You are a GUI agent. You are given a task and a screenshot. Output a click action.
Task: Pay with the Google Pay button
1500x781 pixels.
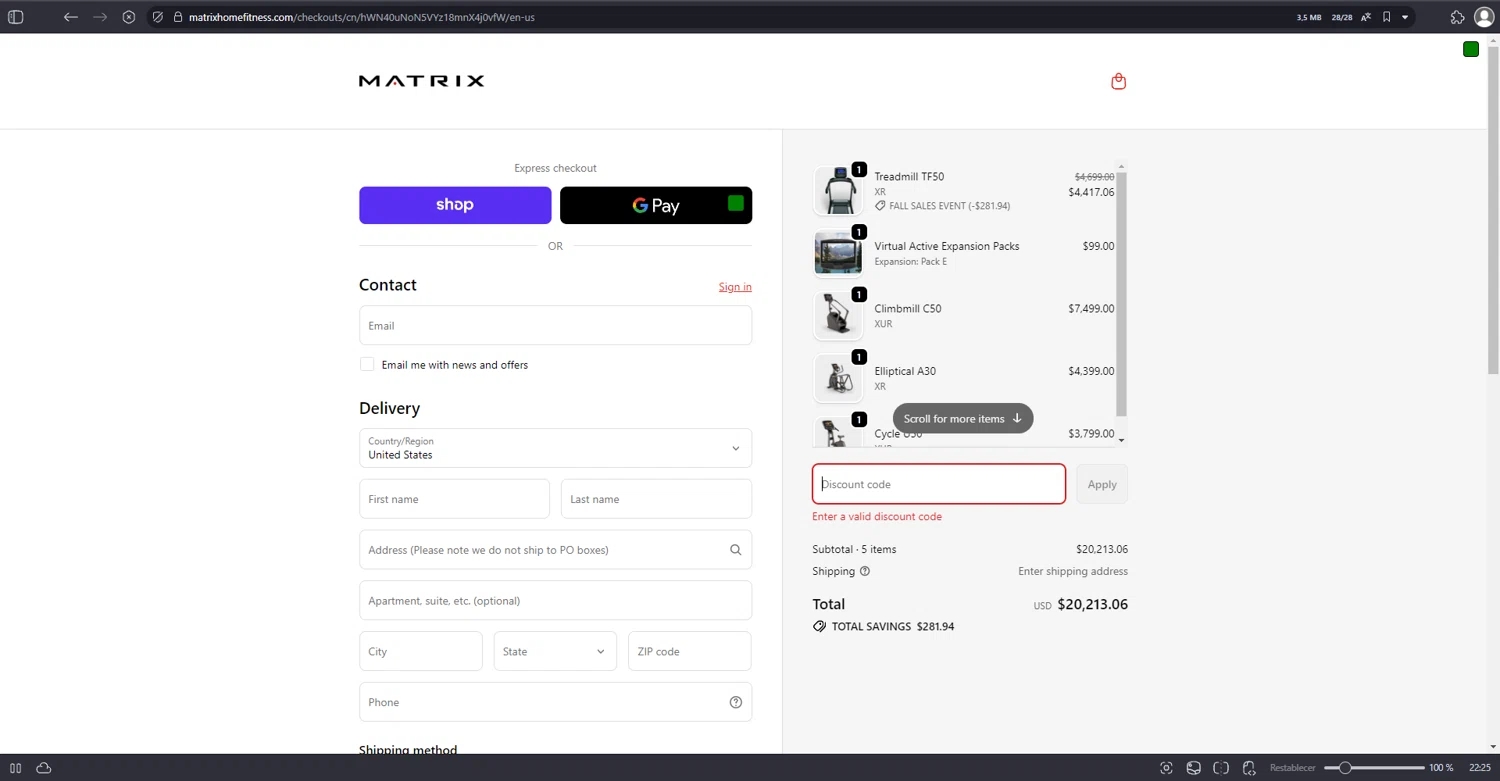pyautogui.click(x=656, y=205)
